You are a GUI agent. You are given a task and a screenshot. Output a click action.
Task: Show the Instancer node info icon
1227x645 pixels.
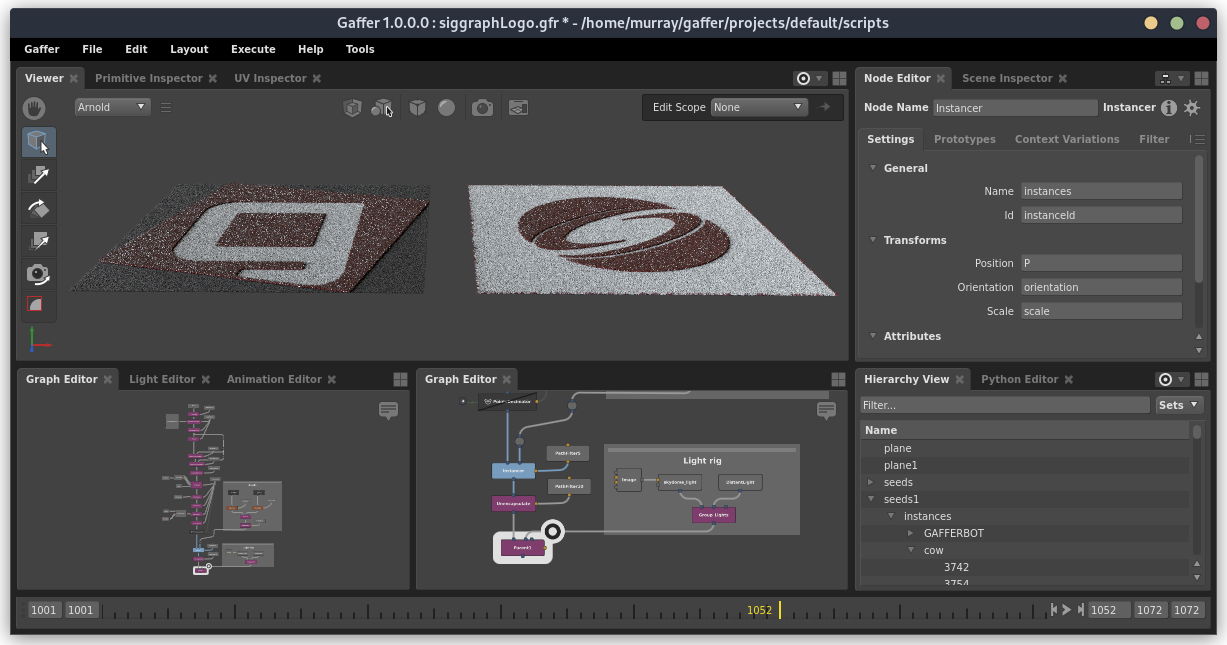(x=1168, y=108)
